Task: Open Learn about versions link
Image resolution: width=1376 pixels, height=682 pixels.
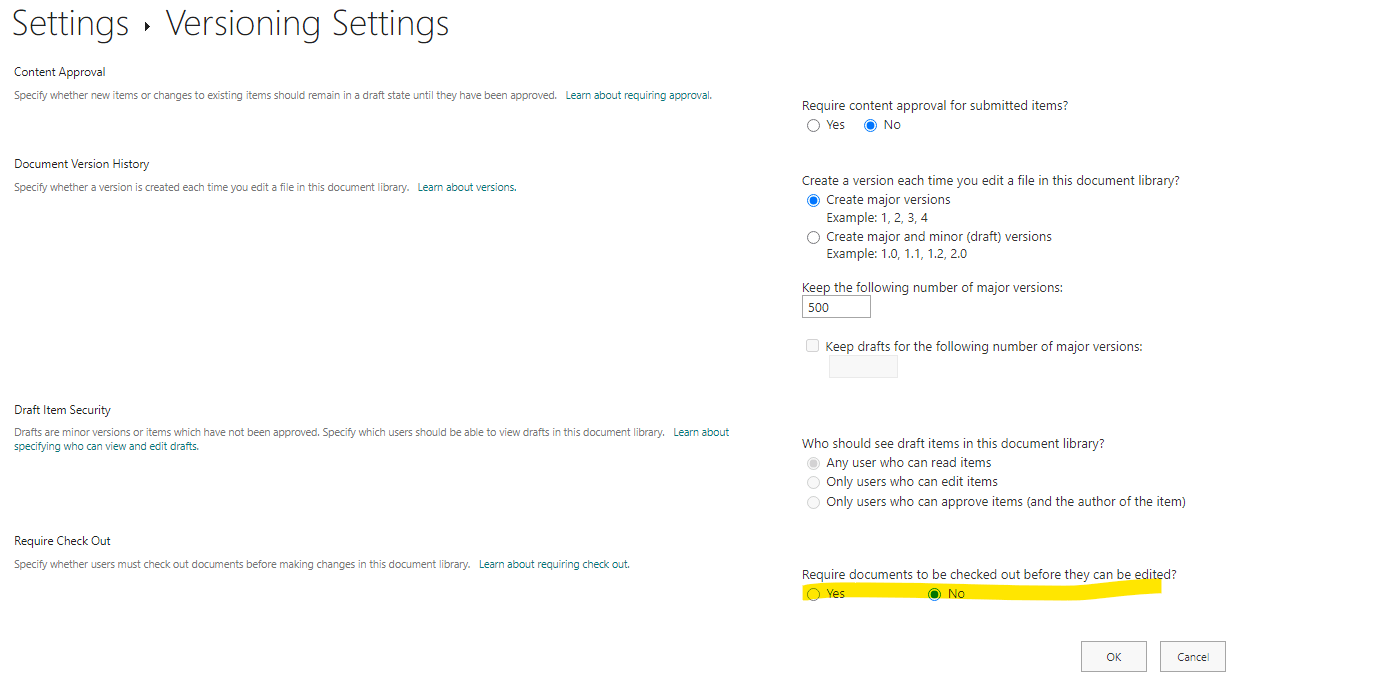Action: point(467,187)
